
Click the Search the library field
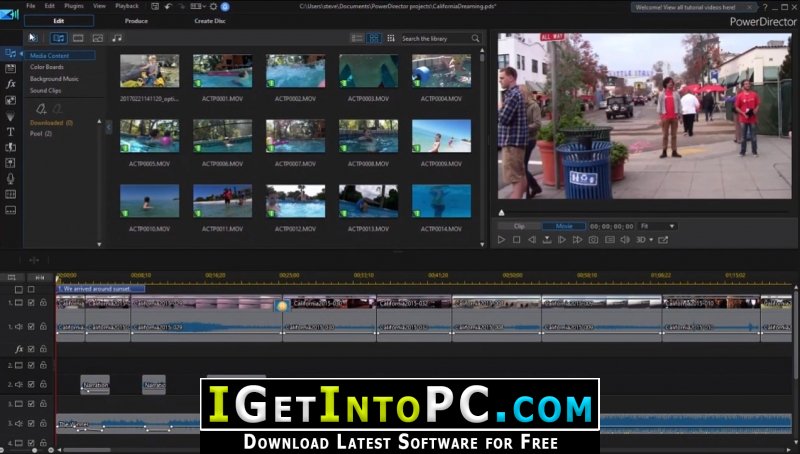click(435, 38)
